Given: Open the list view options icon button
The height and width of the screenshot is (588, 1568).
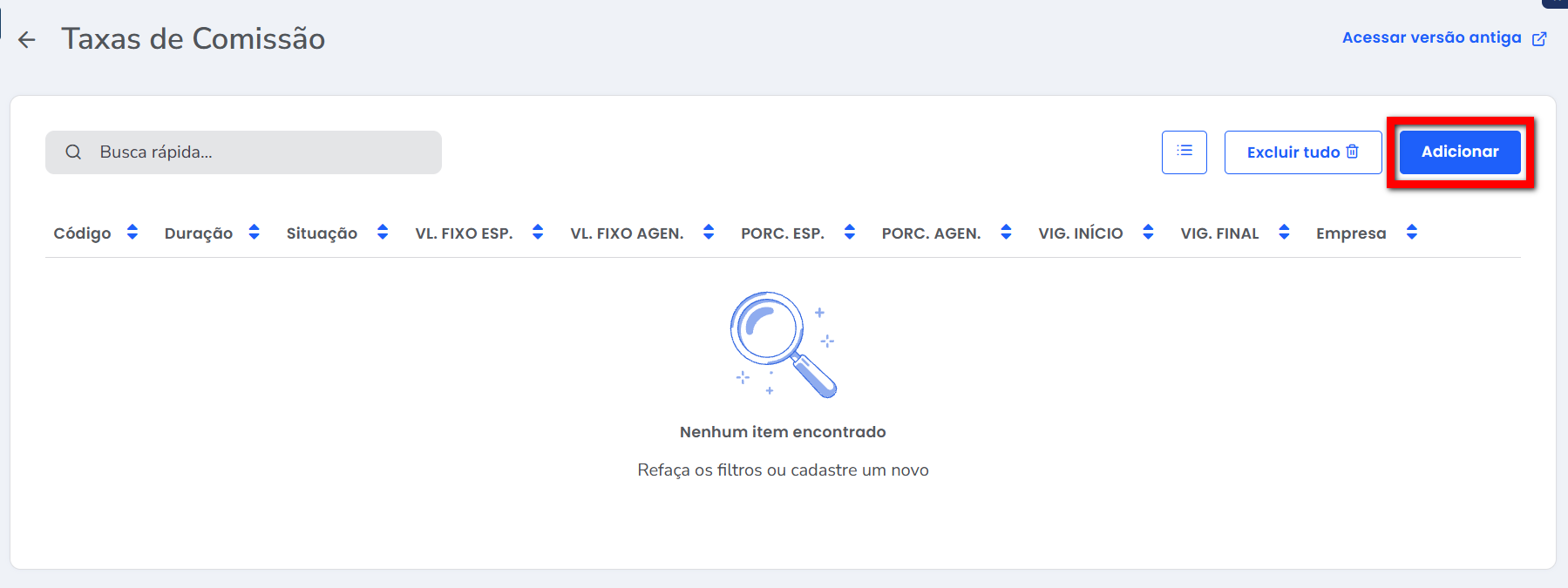Looking at the screenshot, I should click(1184, 152).
